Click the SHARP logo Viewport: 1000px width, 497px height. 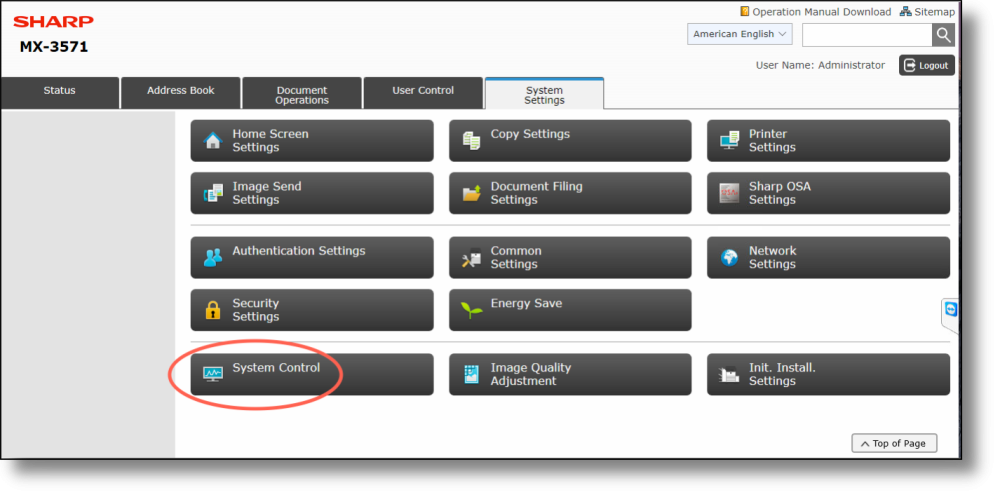click(x=54, y=22)
